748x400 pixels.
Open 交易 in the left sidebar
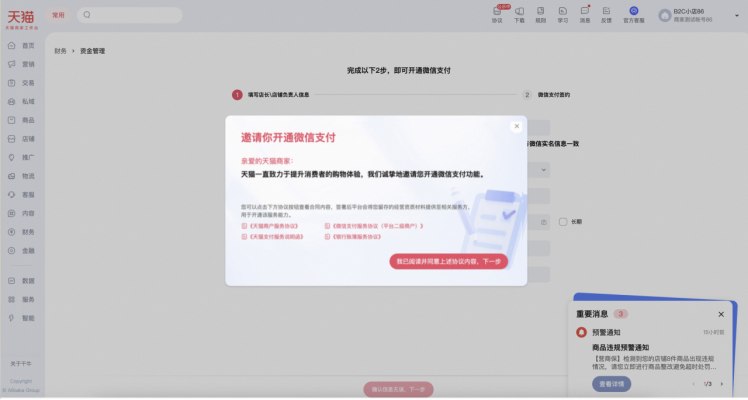[x=21, y=83]
